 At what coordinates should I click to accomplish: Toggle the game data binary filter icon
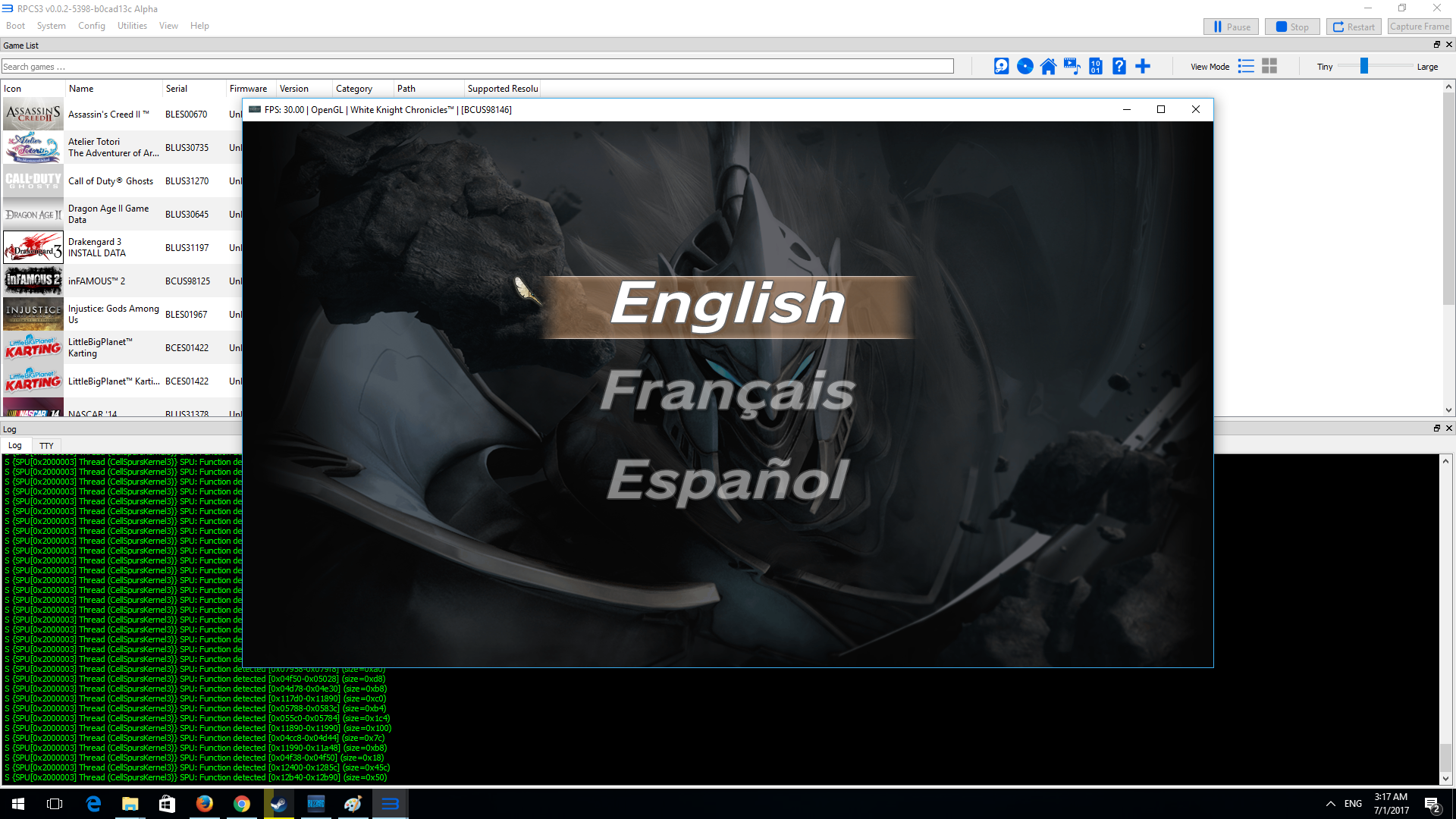point(1095,67)
